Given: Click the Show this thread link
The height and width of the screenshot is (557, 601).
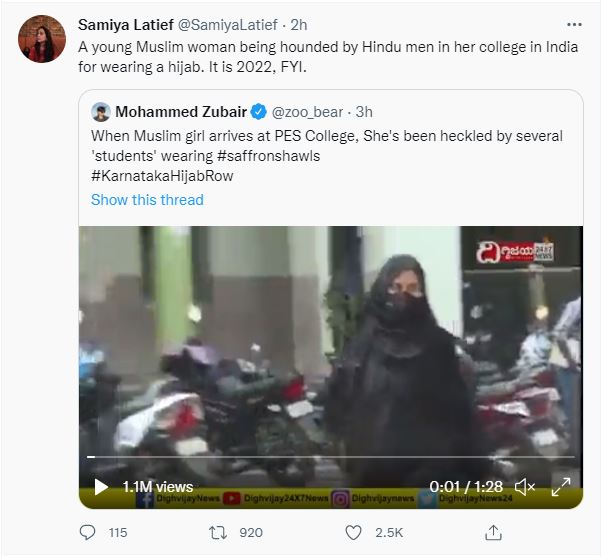Looking at the screenshot, I should [147, 200].
